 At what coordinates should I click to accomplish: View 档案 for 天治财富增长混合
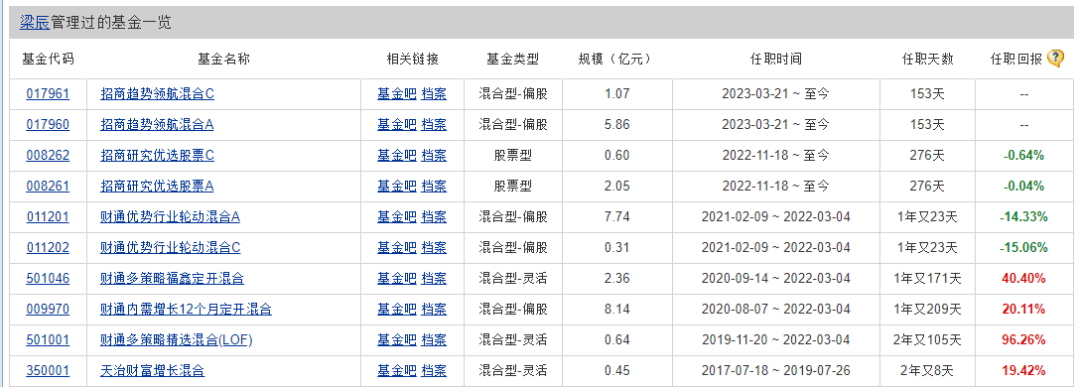tap(434, 371)
